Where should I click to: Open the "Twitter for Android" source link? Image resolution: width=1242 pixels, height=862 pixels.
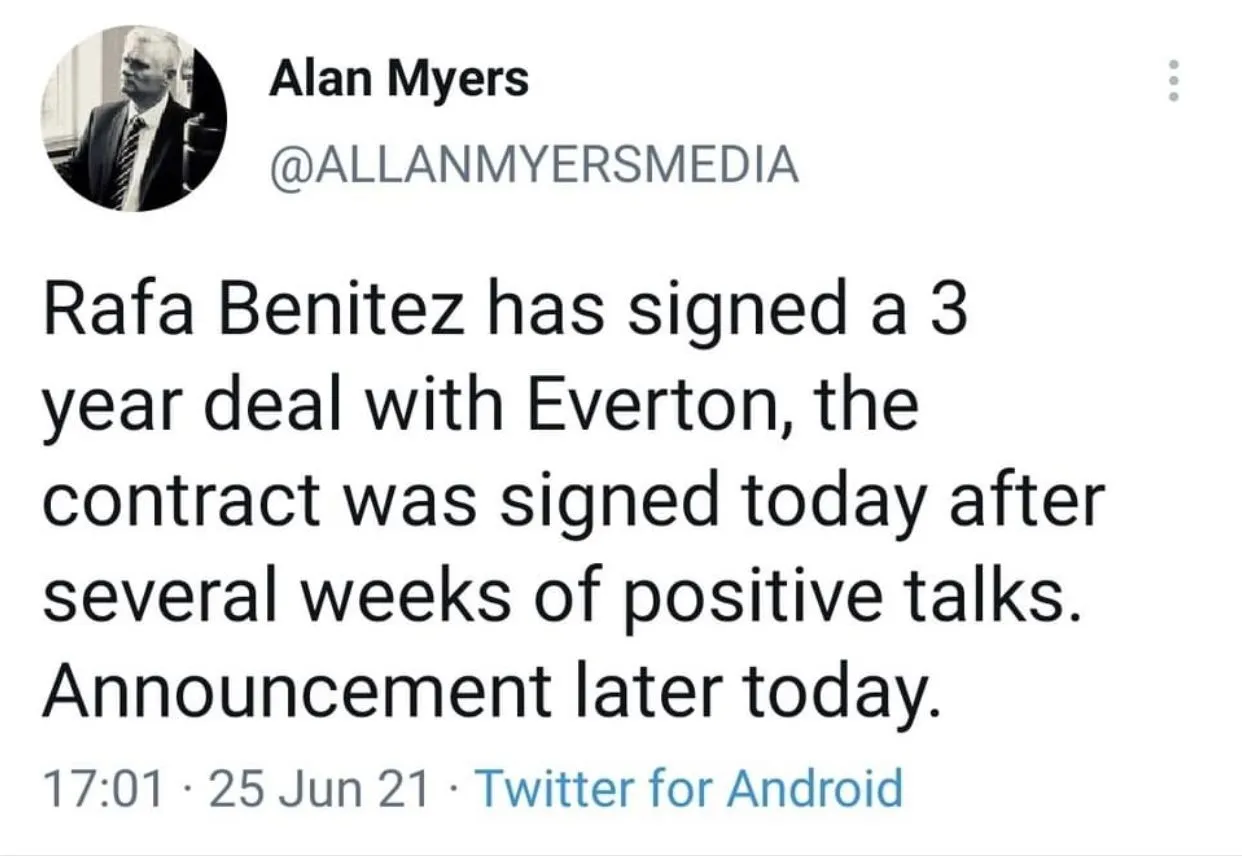pyautogui.click(x=691, y=787)
